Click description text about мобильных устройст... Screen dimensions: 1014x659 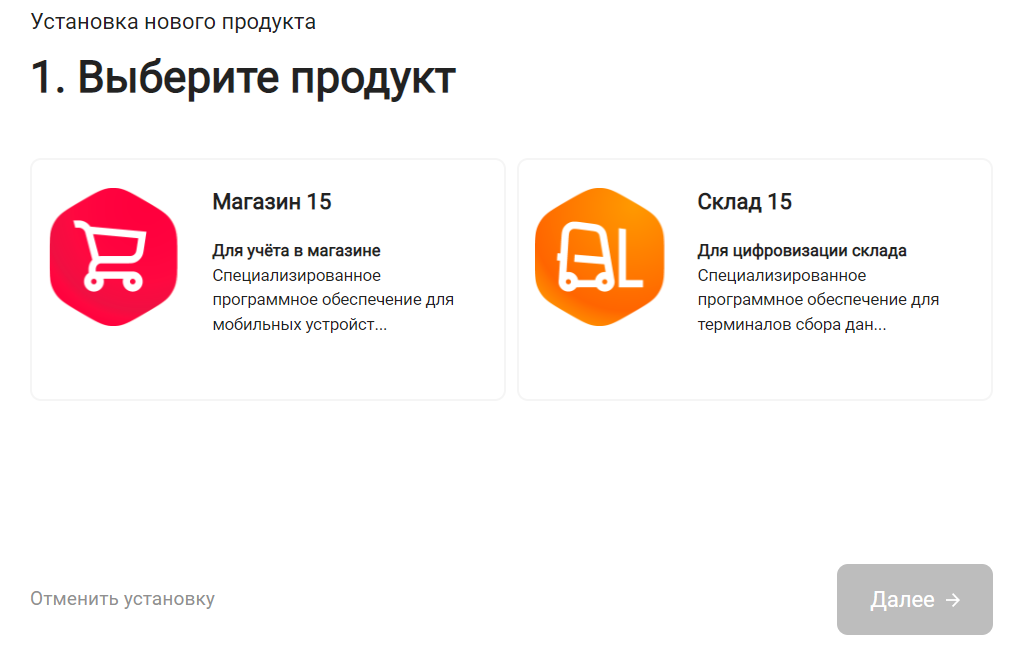333,300
